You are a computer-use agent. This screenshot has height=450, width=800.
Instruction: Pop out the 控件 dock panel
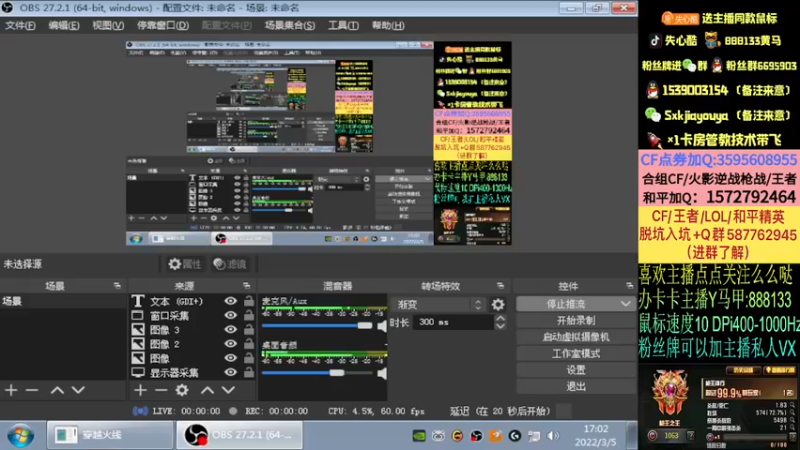[x=630, y=286]
